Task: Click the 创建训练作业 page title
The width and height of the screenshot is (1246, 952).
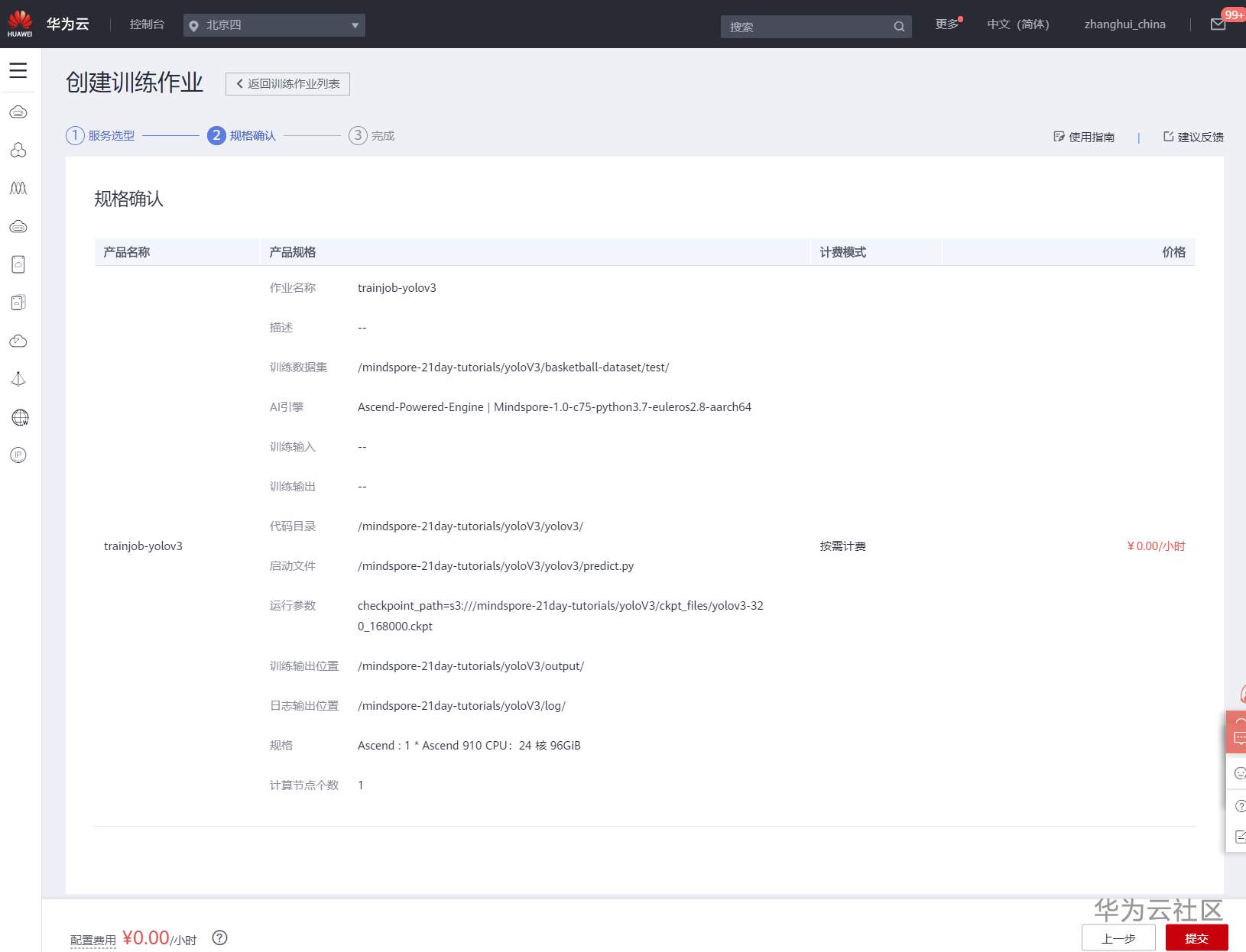Action: click(x=135, y=83)
